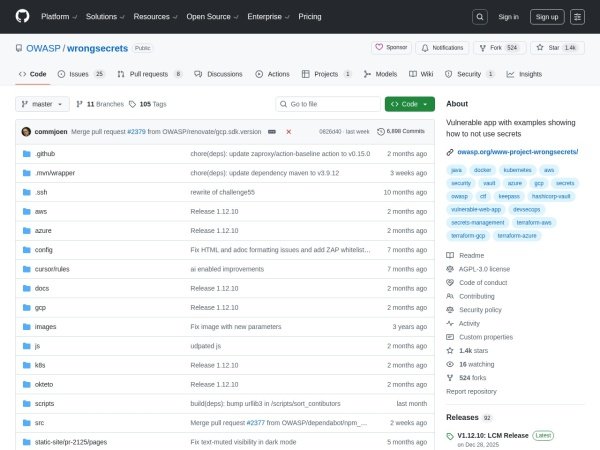The width and height of the screenshot is (600, 450).
Task: Open V1.12.10: LCM Release
Action: click(x=493, y=435)
